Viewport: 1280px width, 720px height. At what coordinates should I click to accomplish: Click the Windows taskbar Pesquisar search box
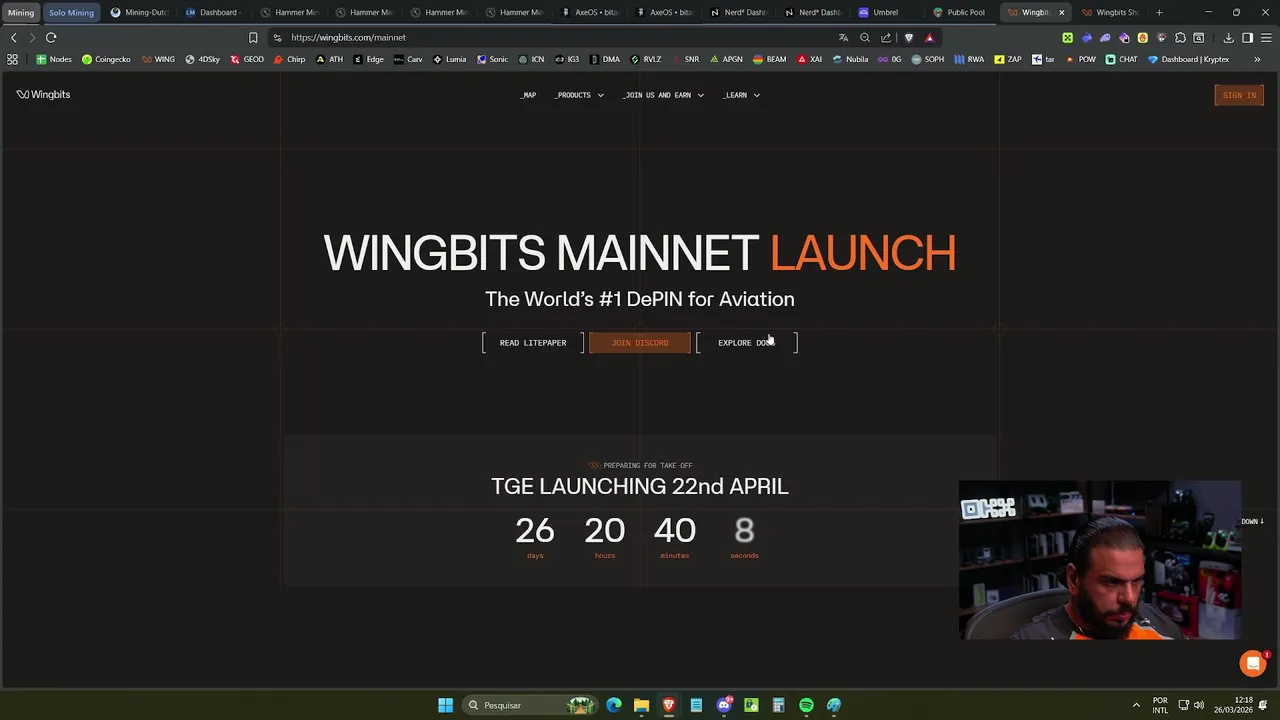pyautogui.click(x=528, y=705)
